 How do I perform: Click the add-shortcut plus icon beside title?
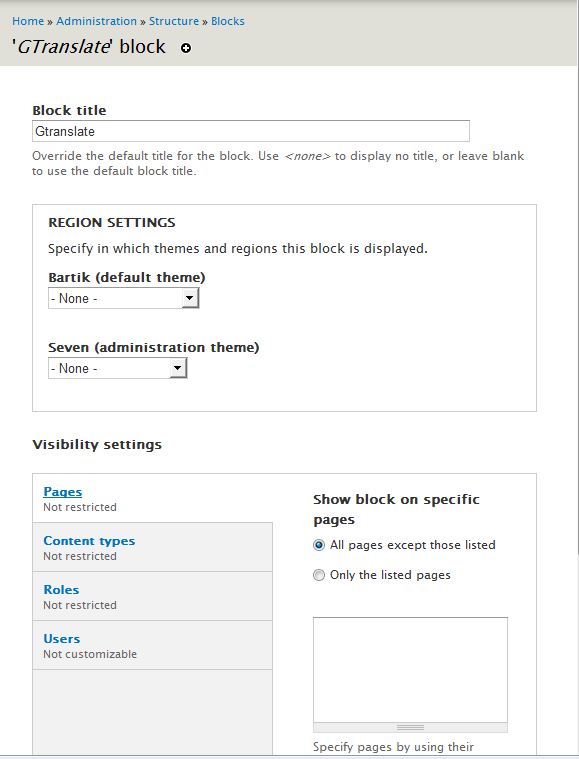[185, 48]
